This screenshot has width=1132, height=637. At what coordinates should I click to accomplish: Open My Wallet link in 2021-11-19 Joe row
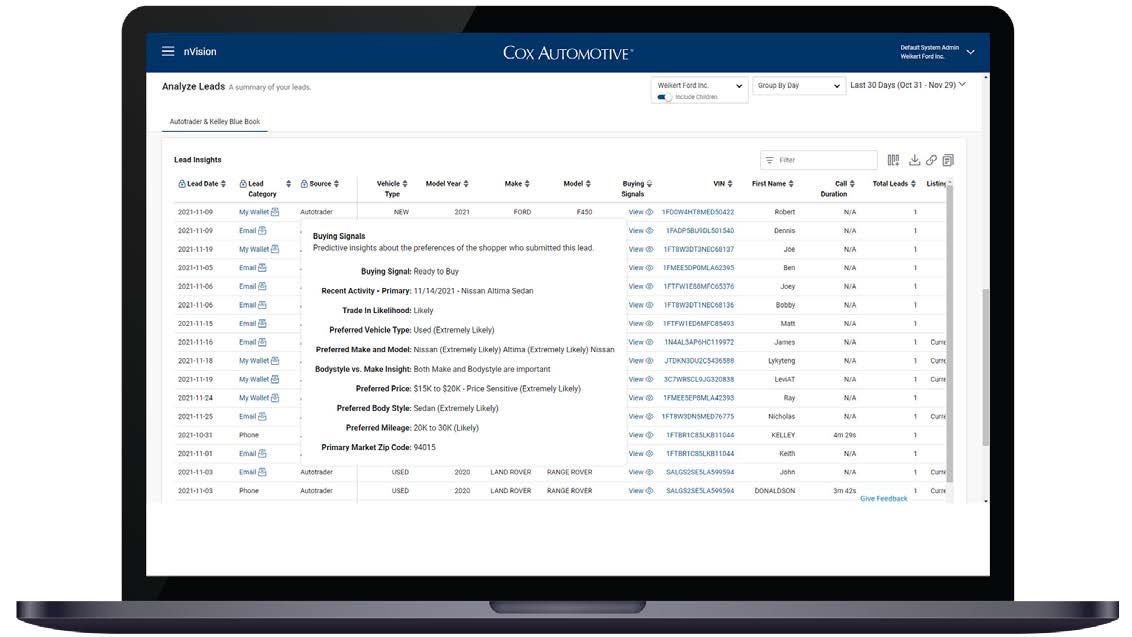click(254, 250)
